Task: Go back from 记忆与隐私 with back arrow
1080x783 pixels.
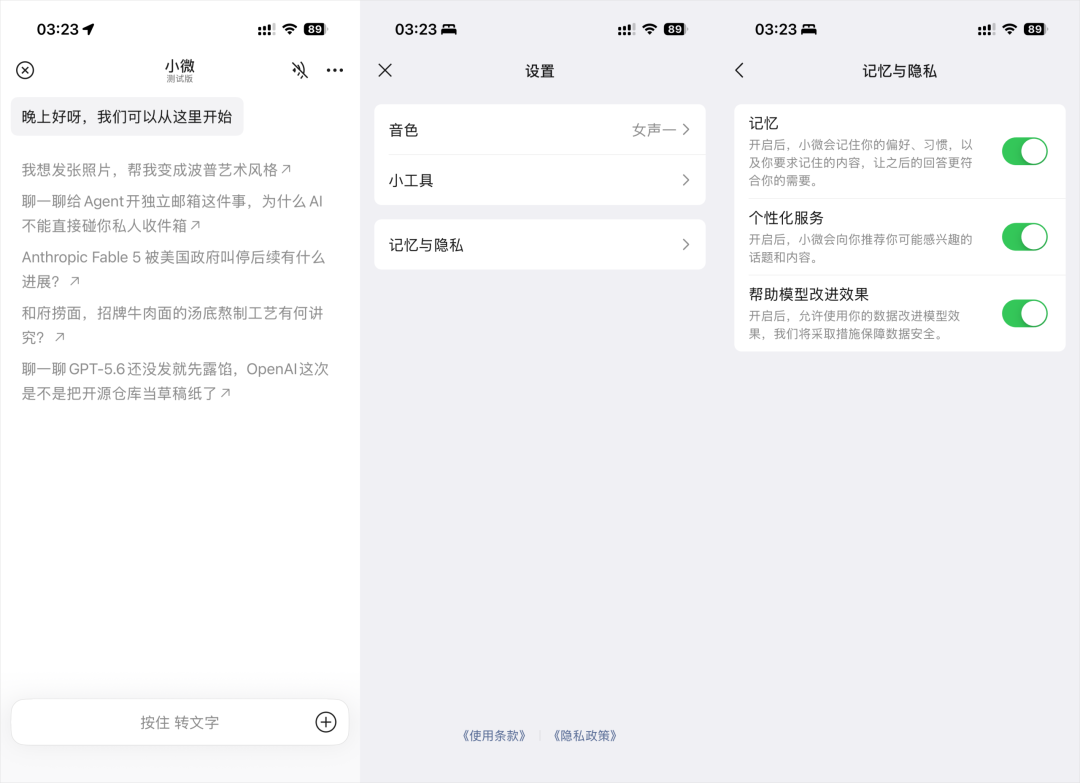Action: click(740, 70)
